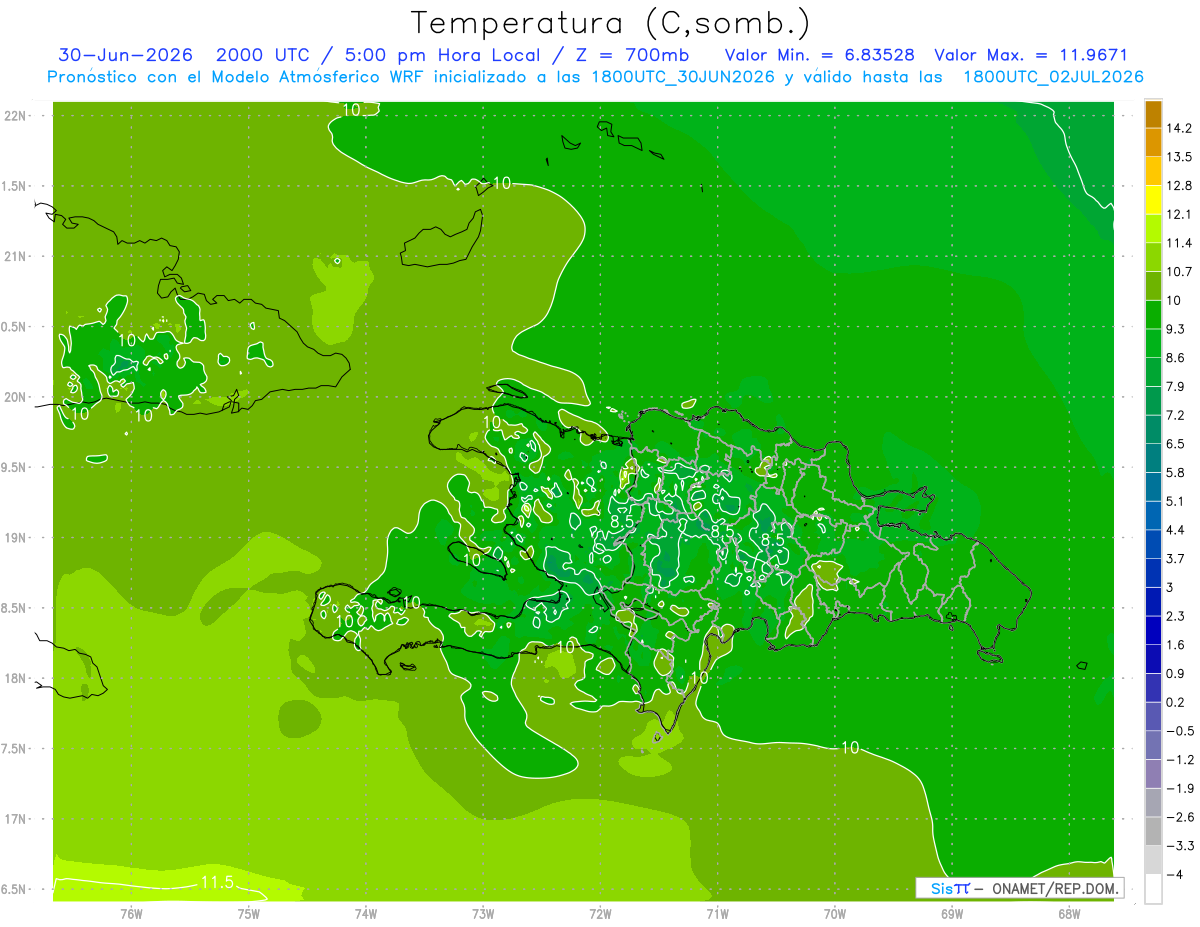The width and height of the screenshot is (1200, 927).
Task: Click the "75W" longitude axis label
Action: click(x=249, y=915)
